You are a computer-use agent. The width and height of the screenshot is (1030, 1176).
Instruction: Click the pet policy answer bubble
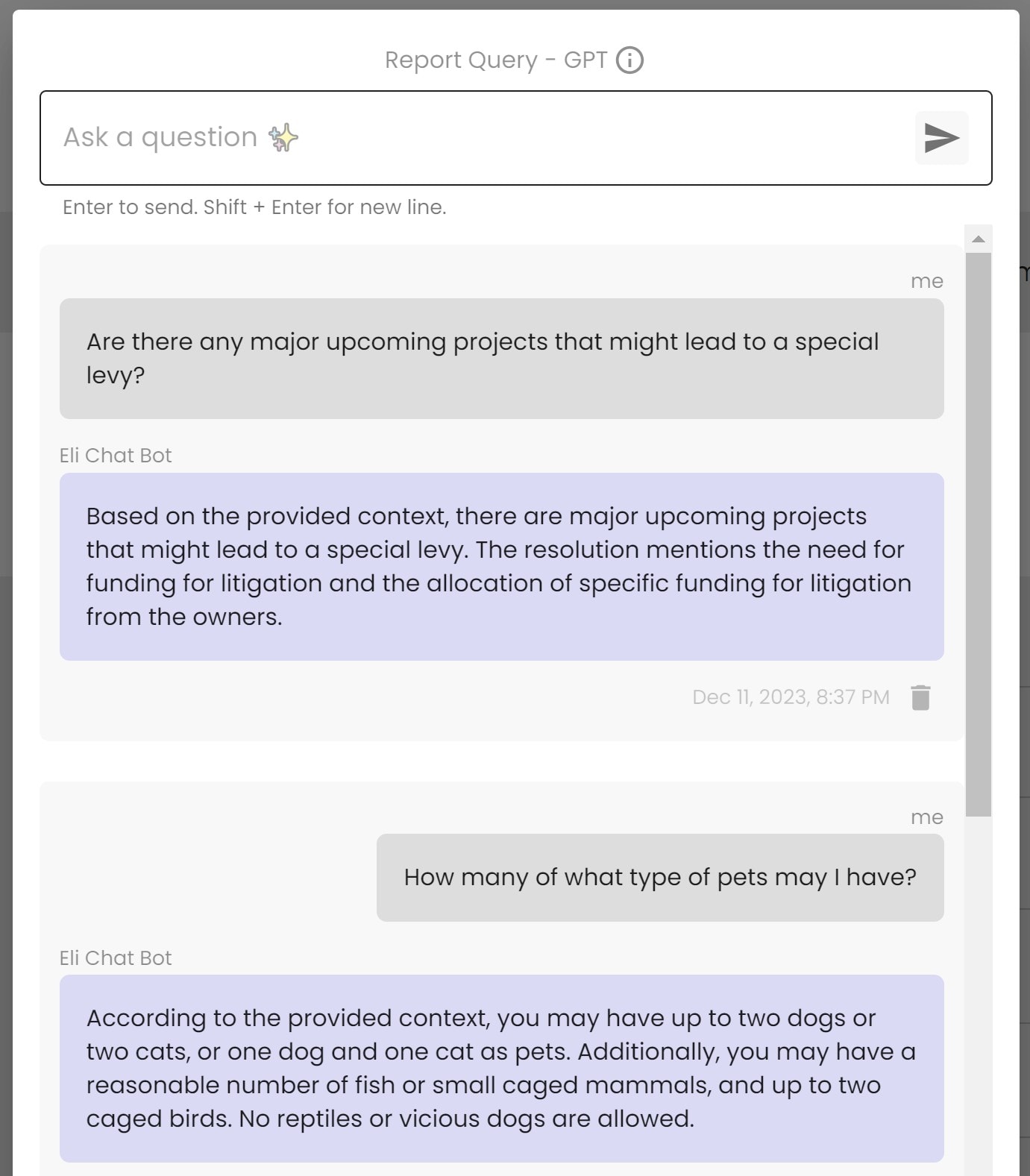click(x=500, y=1068)
